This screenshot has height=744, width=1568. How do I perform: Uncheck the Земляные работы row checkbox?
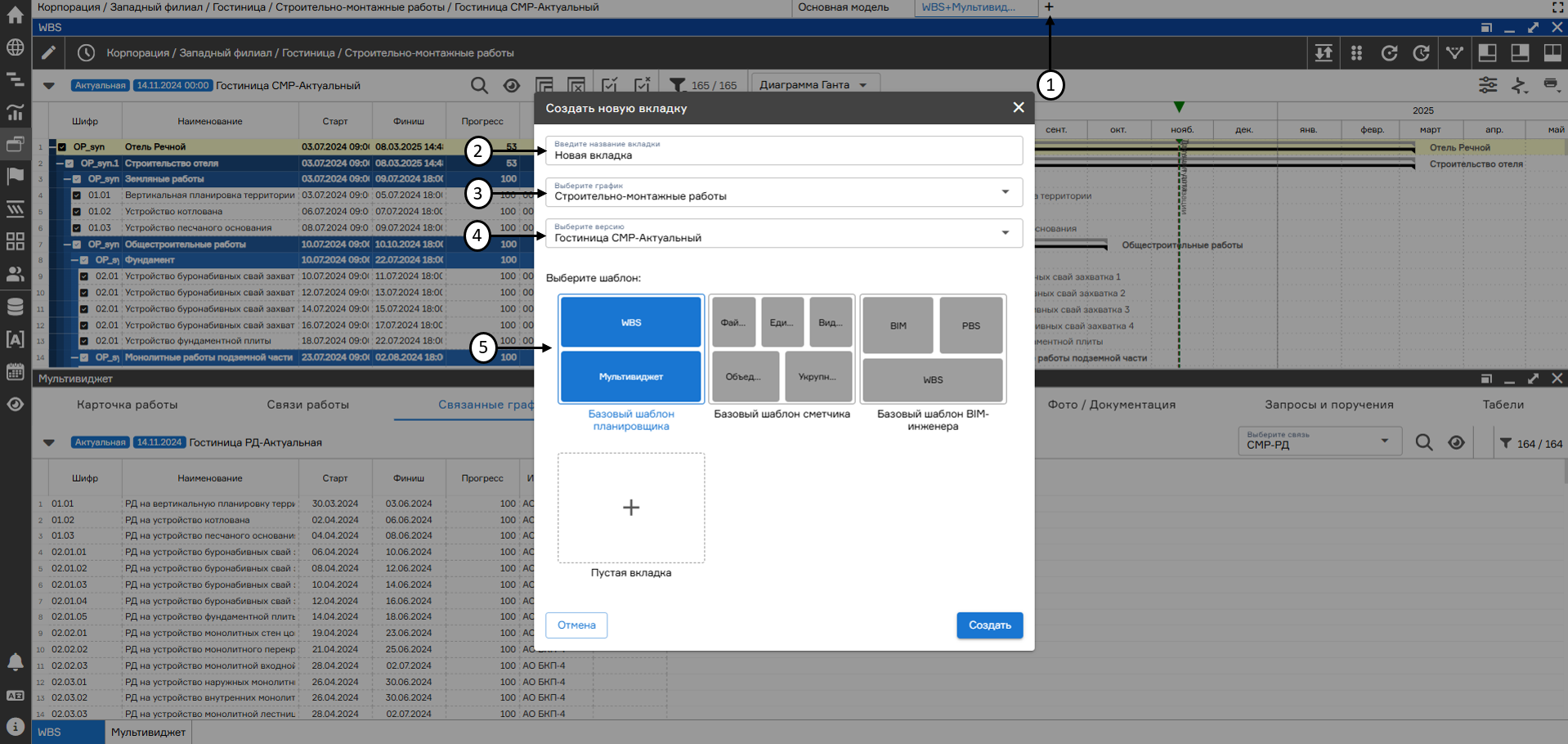tap(78, 179)
